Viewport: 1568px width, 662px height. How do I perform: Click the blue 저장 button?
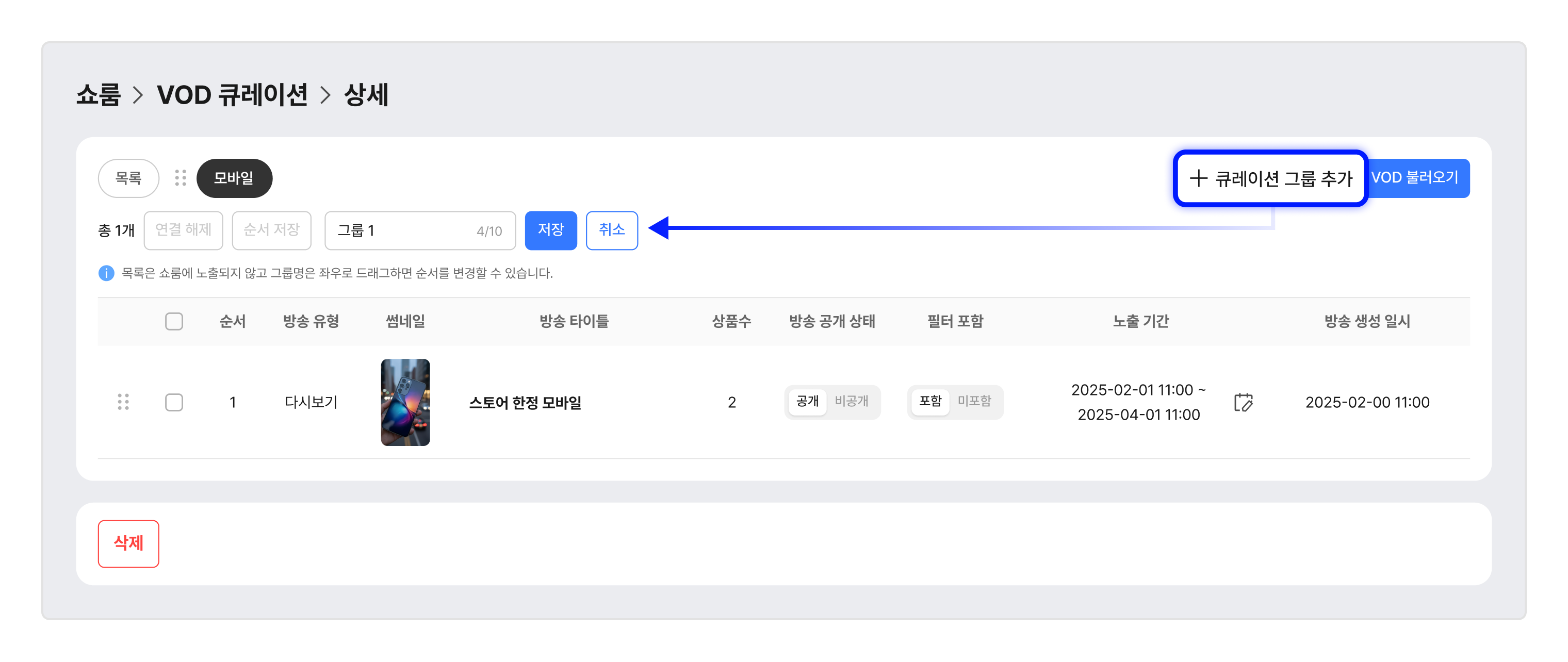tap(550, 230)
